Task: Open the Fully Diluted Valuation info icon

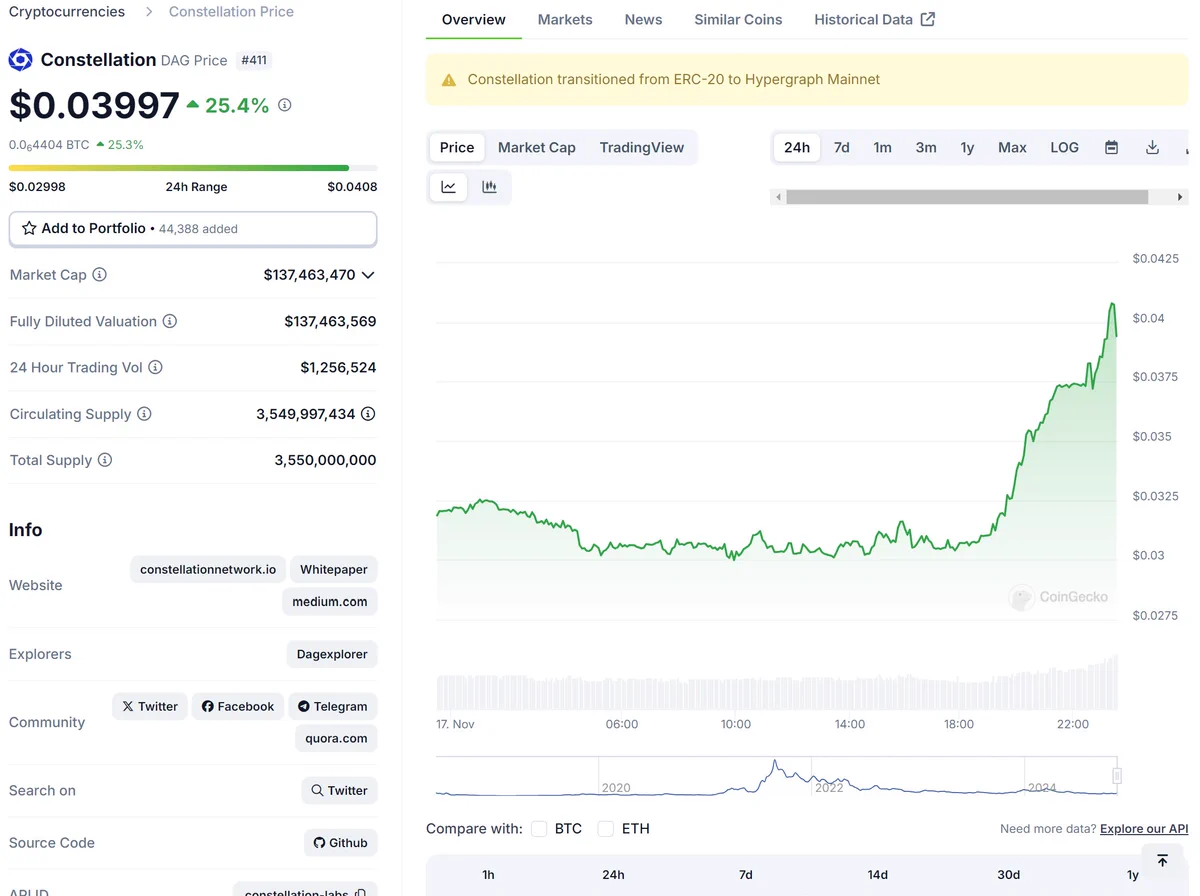Action: pos(170,321)
